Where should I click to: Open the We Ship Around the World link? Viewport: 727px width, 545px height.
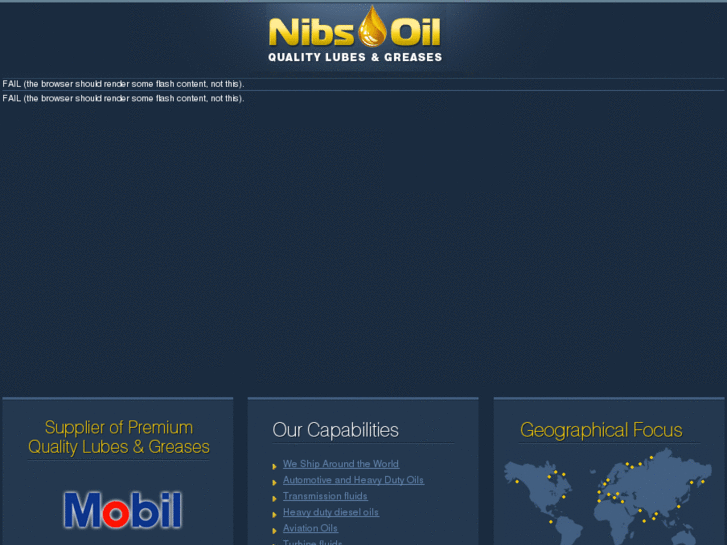pyautogui.click(x=341, y=464)
